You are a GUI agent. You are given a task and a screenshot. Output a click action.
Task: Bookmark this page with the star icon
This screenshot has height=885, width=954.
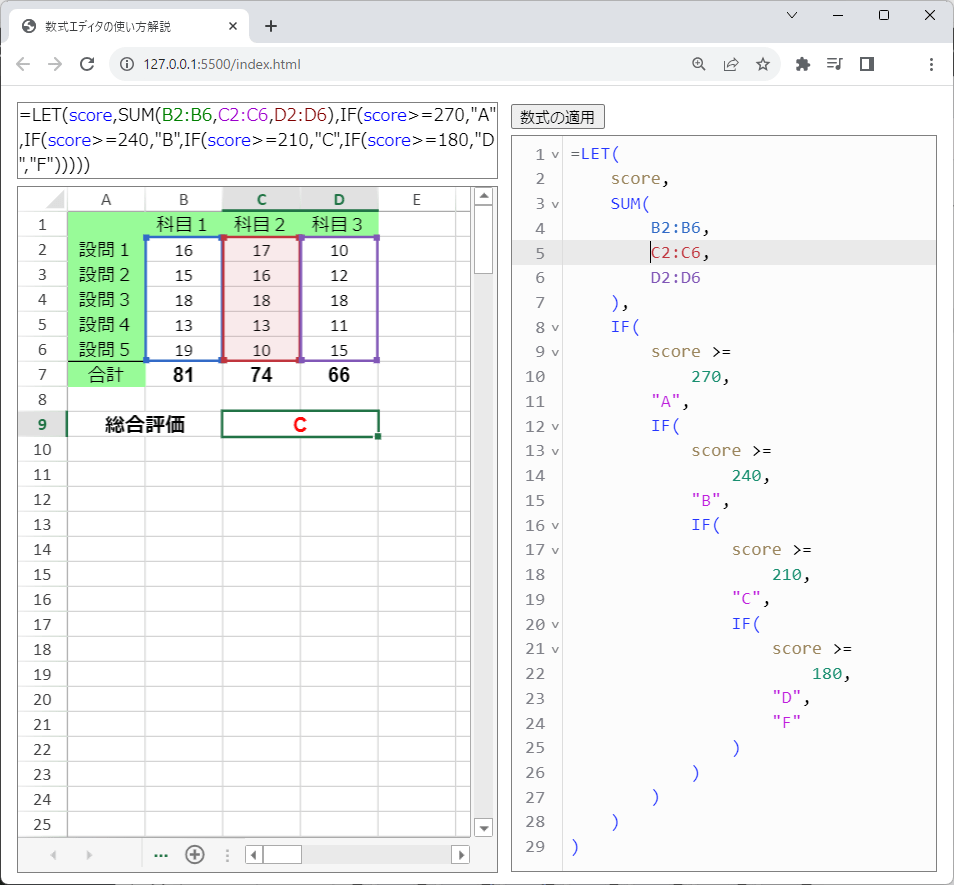(763, 64)
